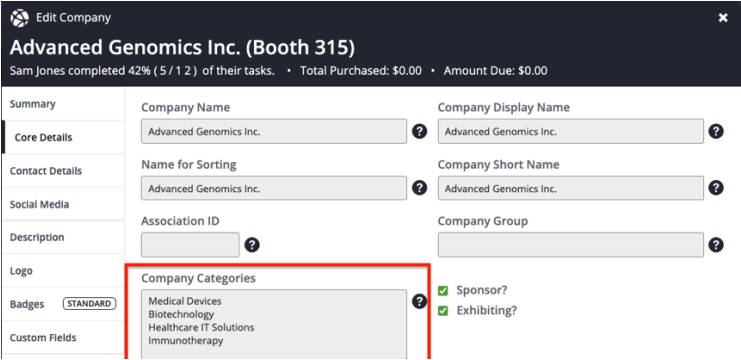Open the Custom Fields tab

[x=63, y=338]
